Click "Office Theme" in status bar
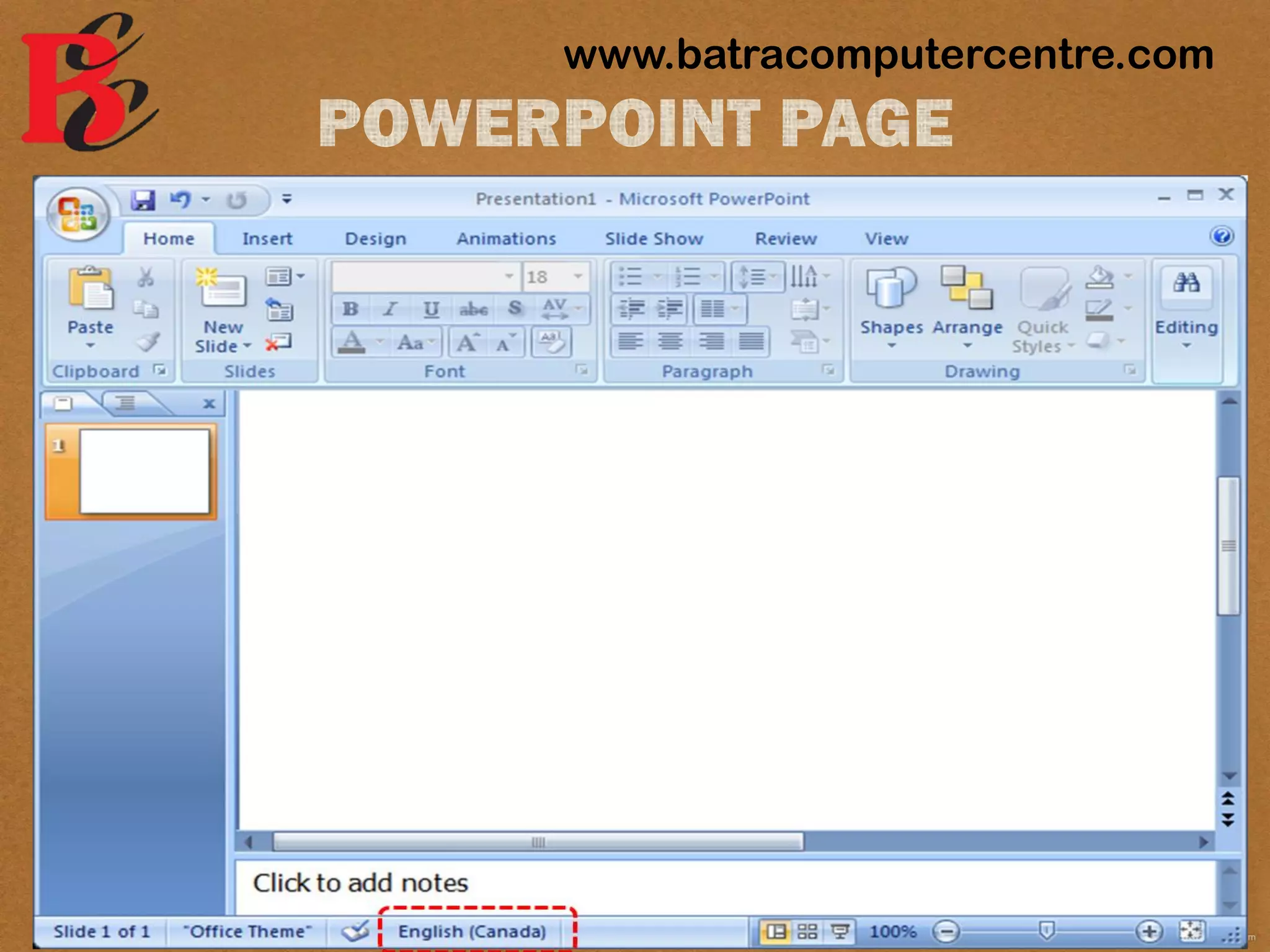The image size is (1270, 952). (247, 931)
